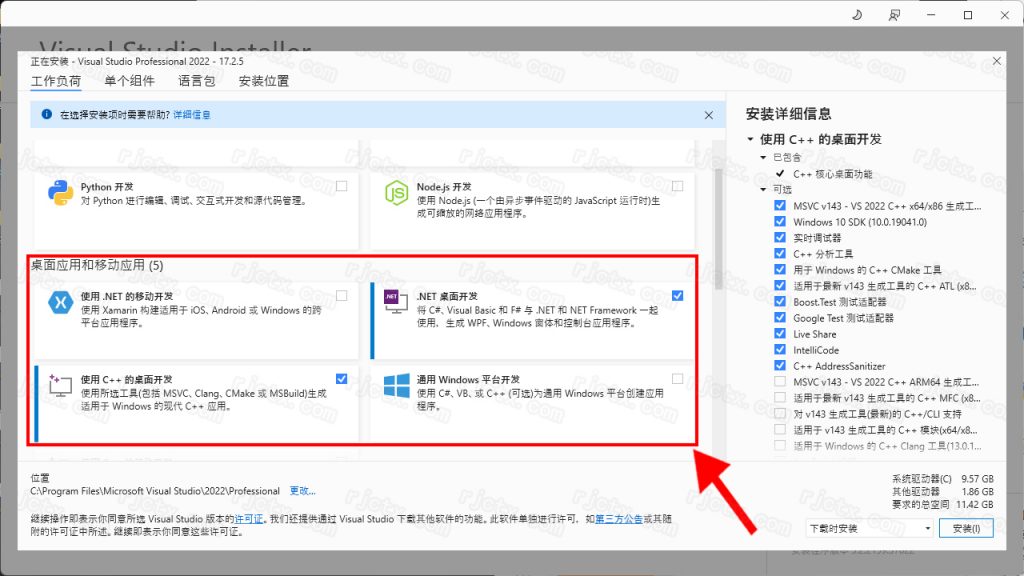
Task: Click the Xamarin .NET mobile development icon
Action: [x=60, y=303]
